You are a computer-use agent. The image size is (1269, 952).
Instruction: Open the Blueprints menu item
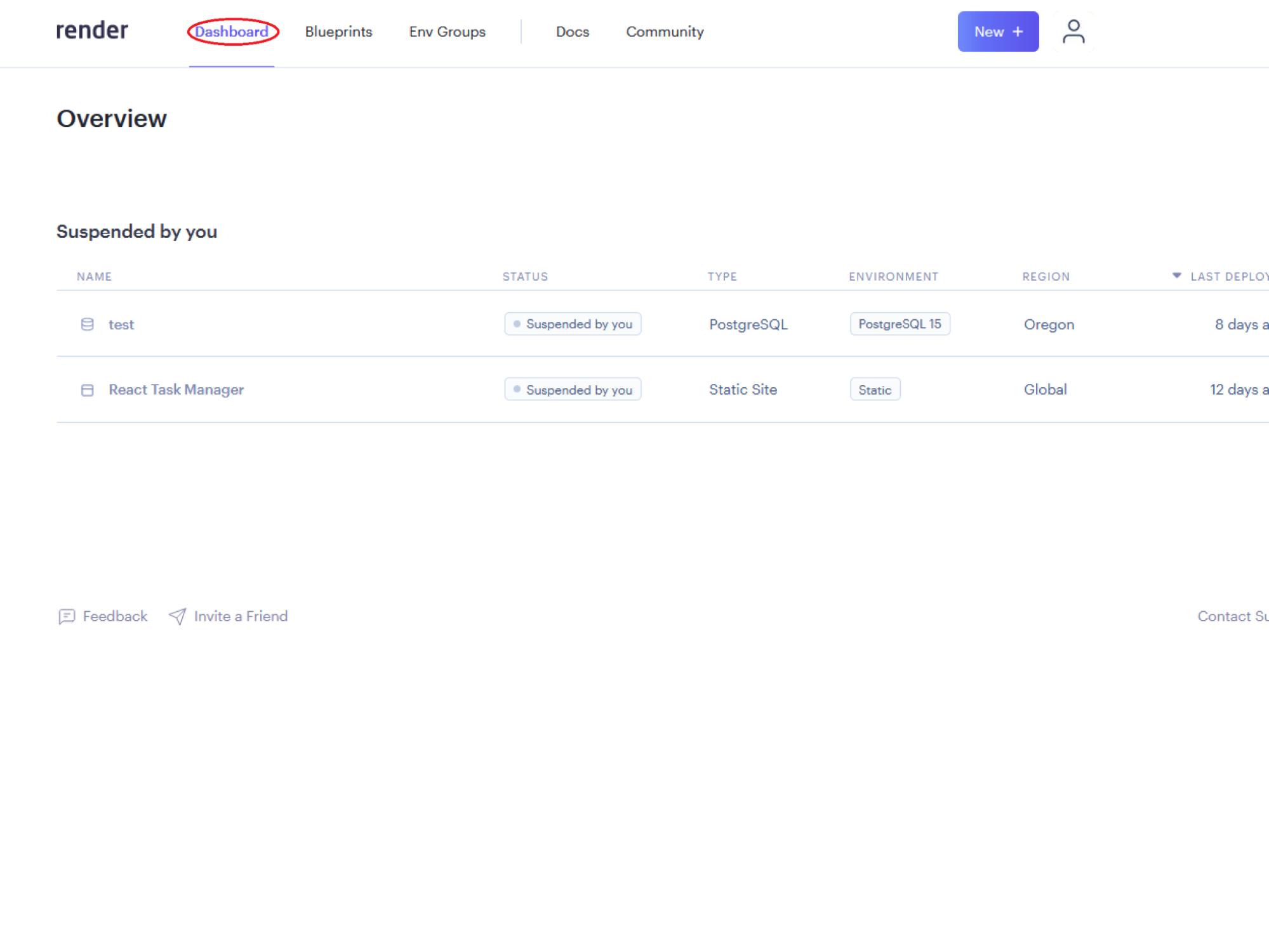click(338, 32)
